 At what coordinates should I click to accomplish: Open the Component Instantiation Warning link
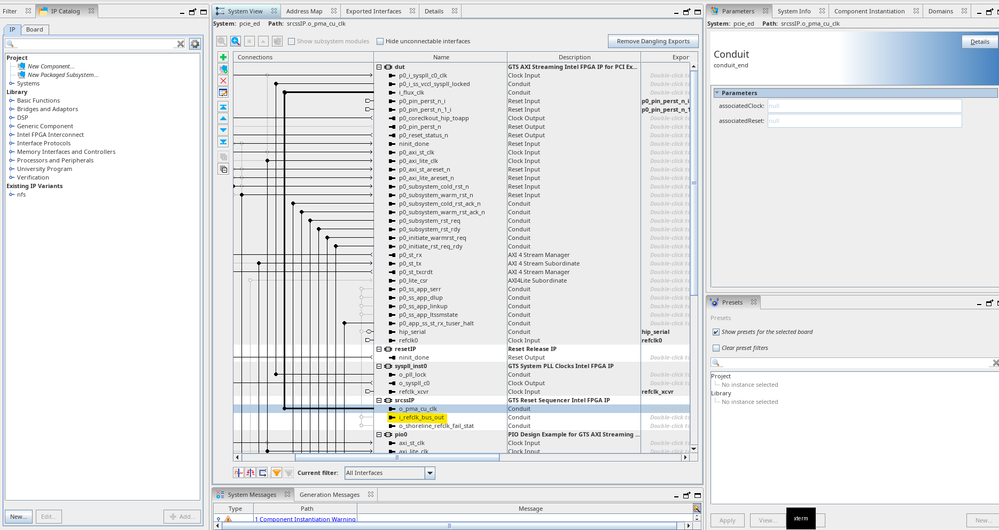pyautogui.click(x=305, y=519)
